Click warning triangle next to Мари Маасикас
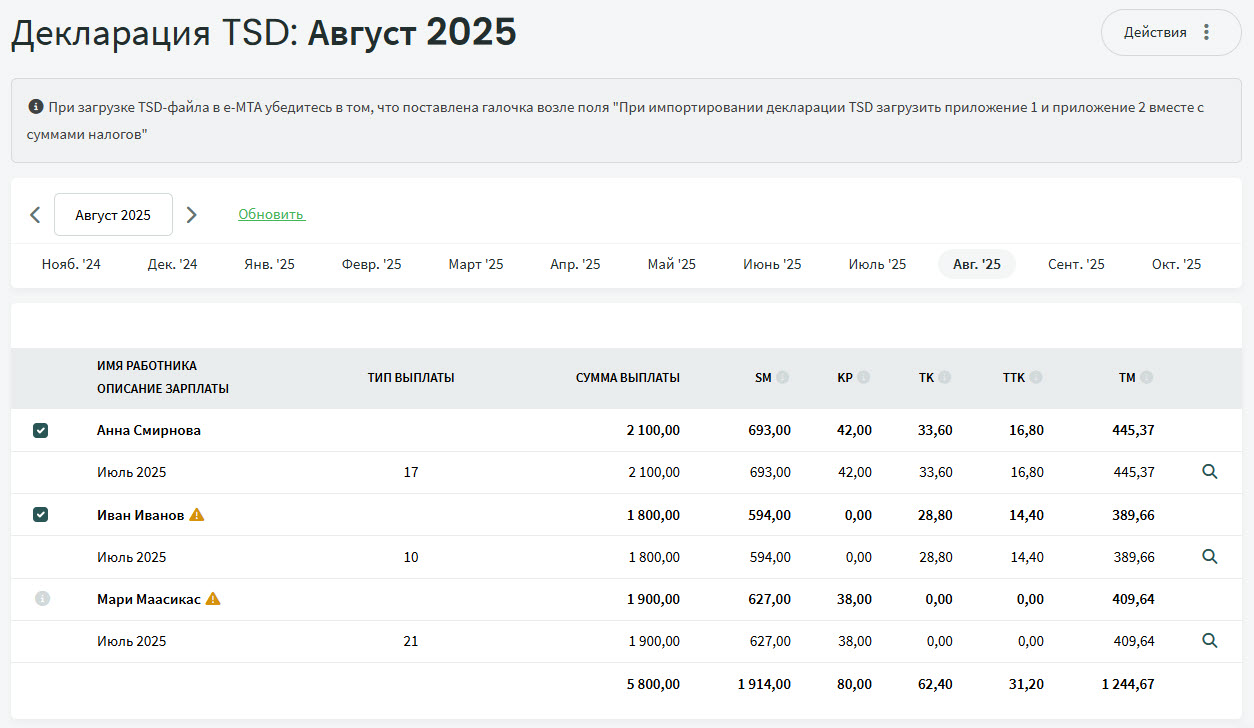The height and width of the screenshot is (728, 1254). pyautogui.click(x=213, y=599)
